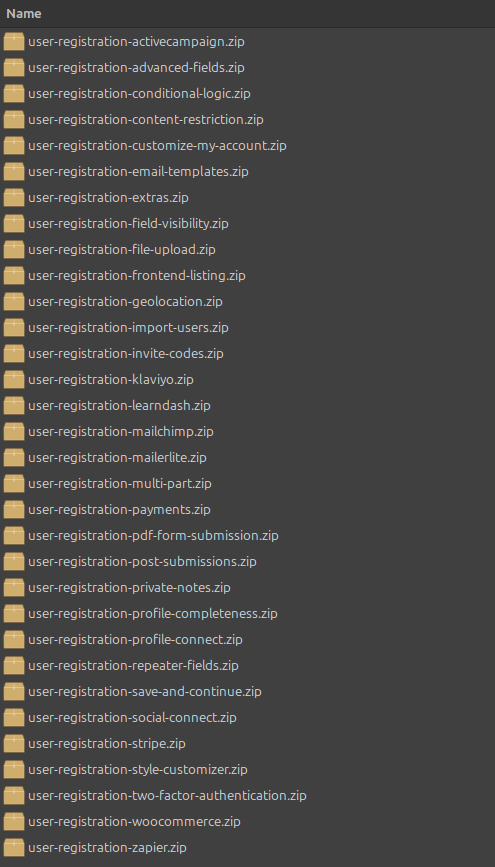495x867 pixels.
Task: Select file name user-registration-zapier.zip
Action: point(107,847)
